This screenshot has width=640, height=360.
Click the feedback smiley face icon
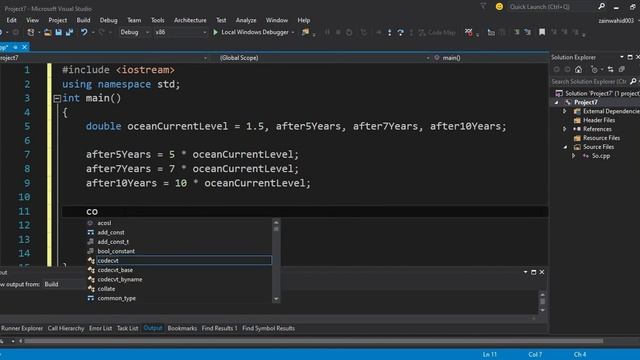coord(499,7)
